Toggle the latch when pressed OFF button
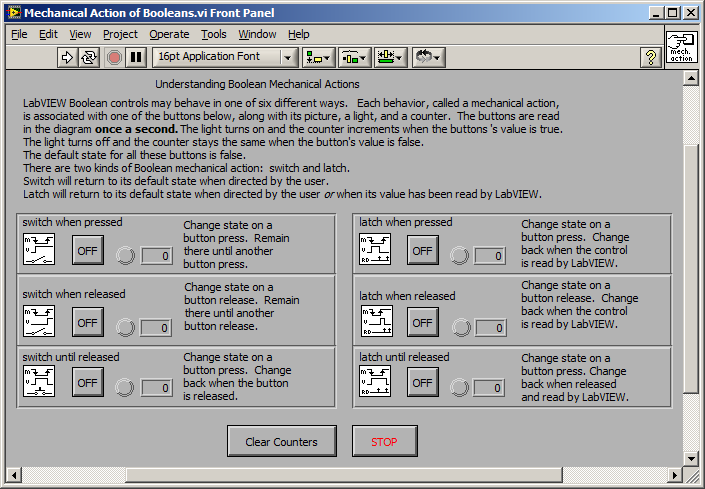The image size is (705, 489). pyautogui.click(x=423, y=250)
